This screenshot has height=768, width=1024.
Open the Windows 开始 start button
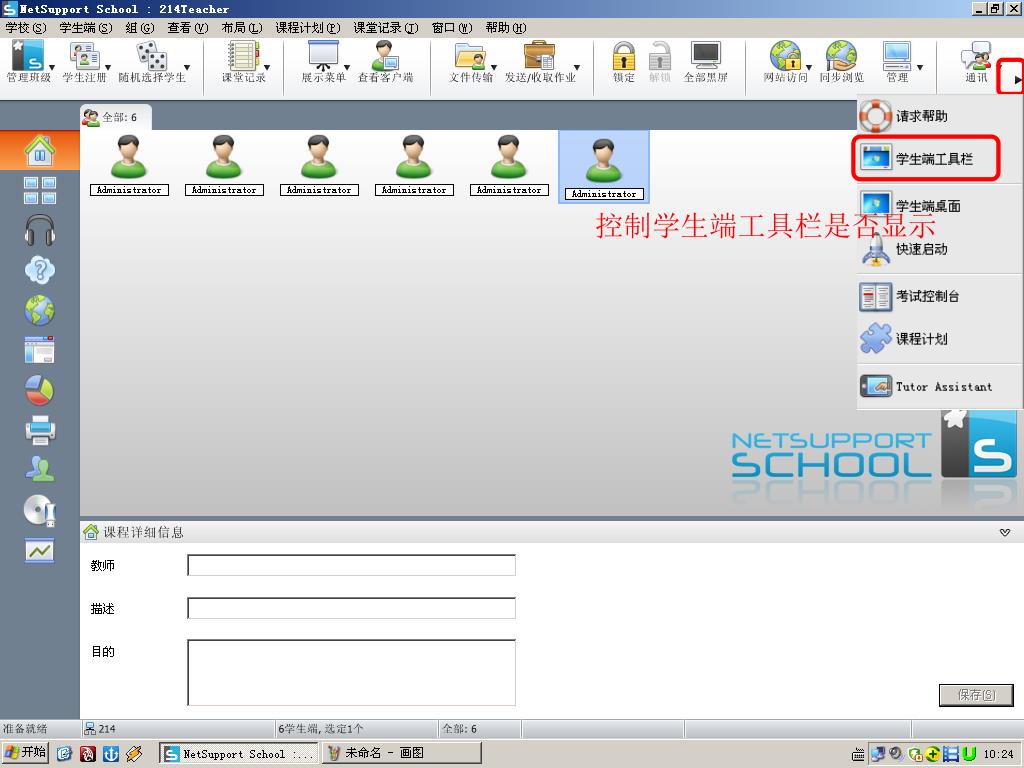(x=25, y=753)
